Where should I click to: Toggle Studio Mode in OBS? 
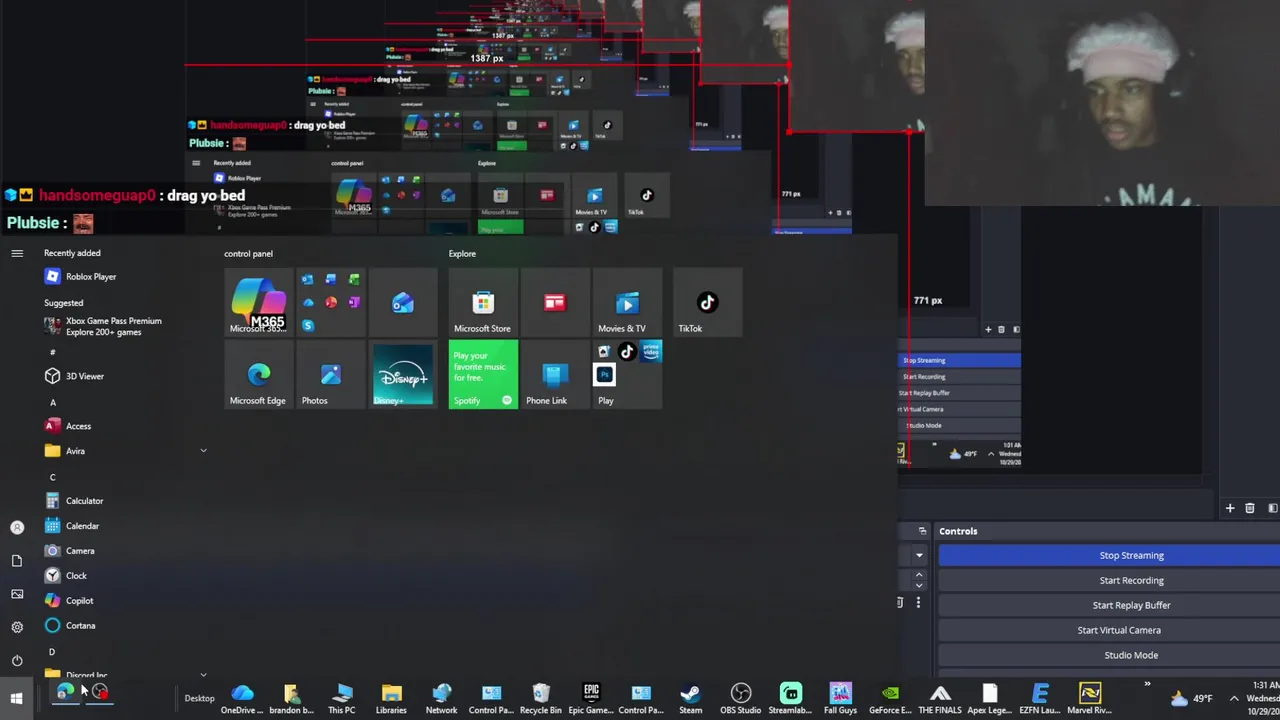pyautogui.click(x=1109, y=655)
